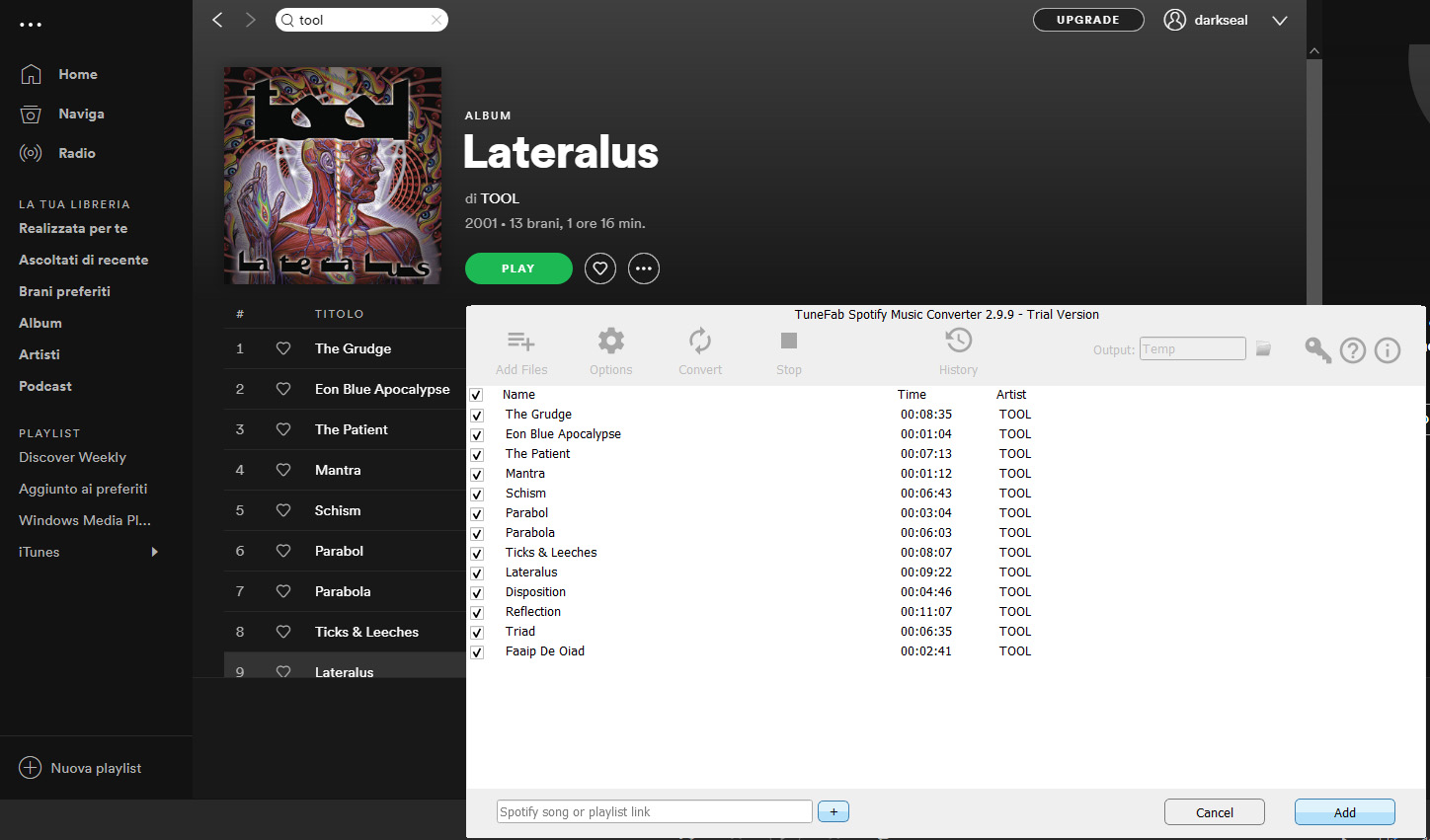Open the darkseal account dropdown arrow

(x=1280, y=21)
